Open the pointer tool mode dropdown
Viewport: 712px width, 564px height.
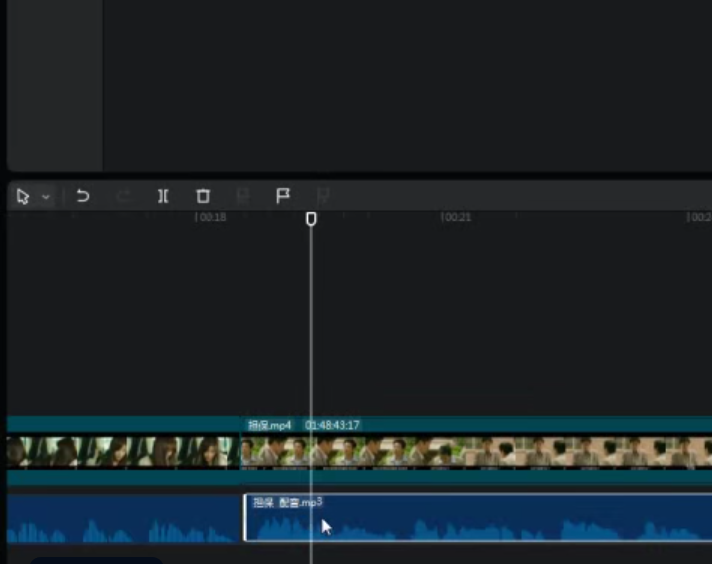46,197
